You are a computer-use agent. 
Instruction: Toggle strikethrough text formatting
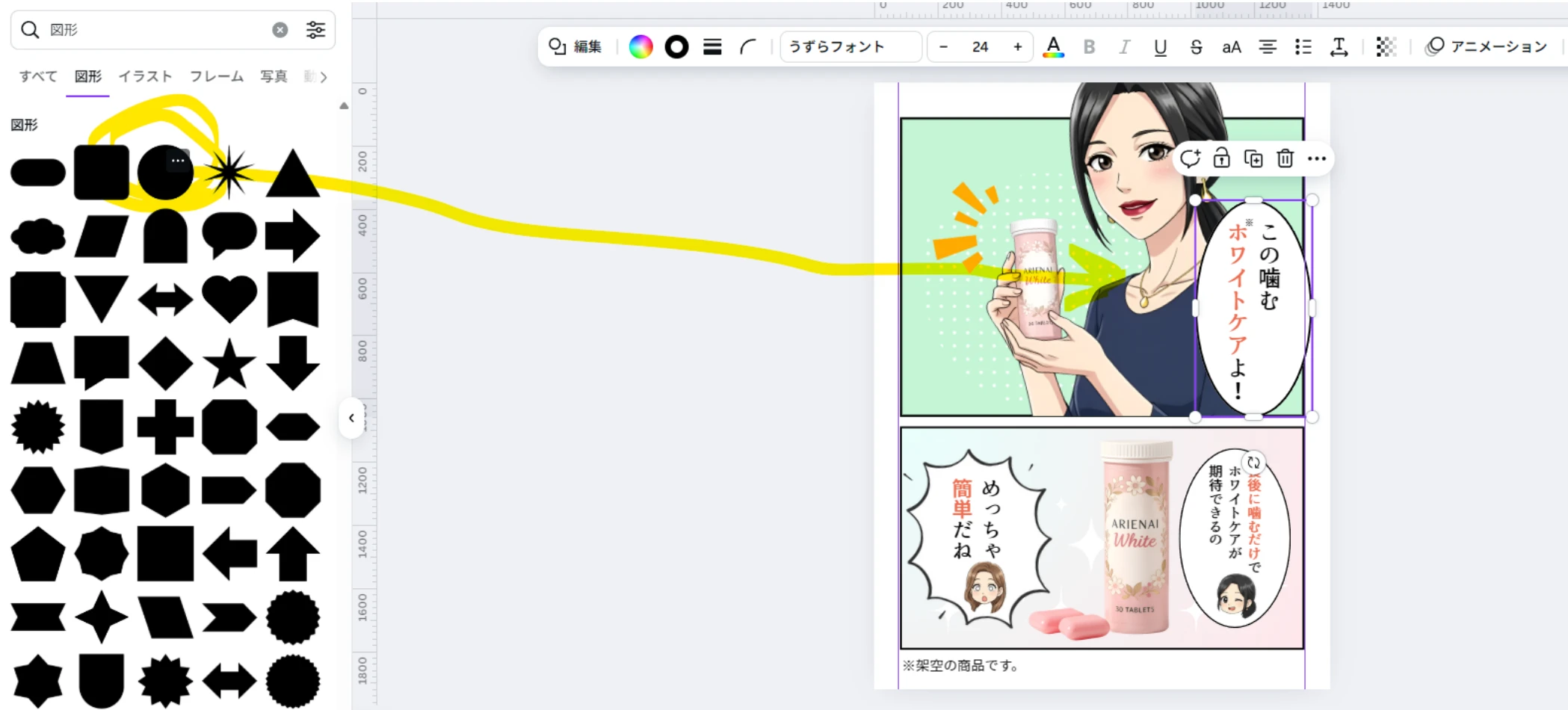pos(1196,47)
